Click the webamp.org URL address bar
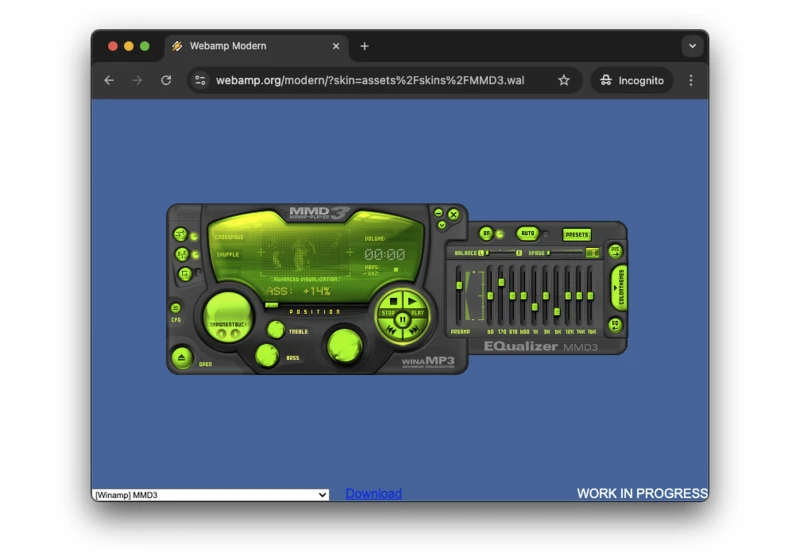The width and height of the screenshot is (800, 560). click(x=370, y=80)
